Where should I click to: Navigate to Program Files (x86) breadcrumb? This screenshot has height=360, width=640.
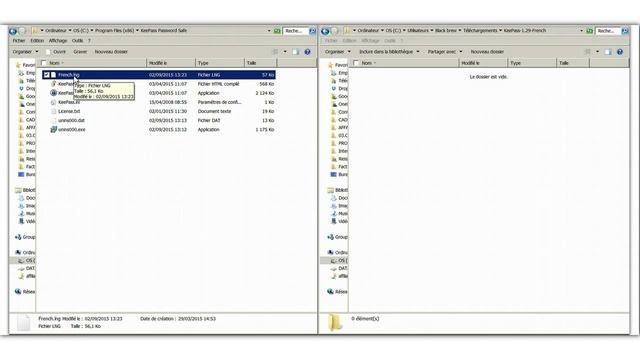(114, 31)
